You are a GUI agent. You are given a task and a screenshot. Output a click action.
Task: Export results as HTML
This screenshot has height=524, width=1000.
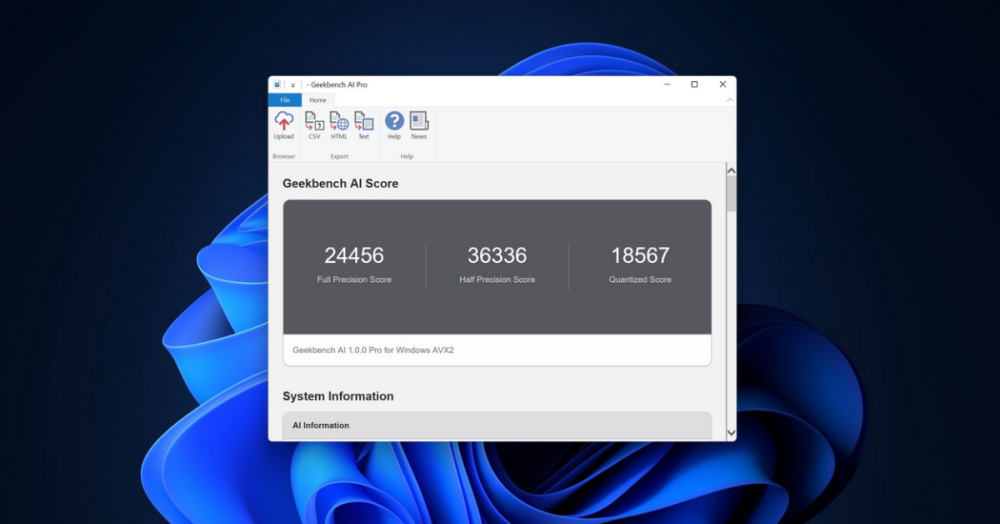point(339,126)
